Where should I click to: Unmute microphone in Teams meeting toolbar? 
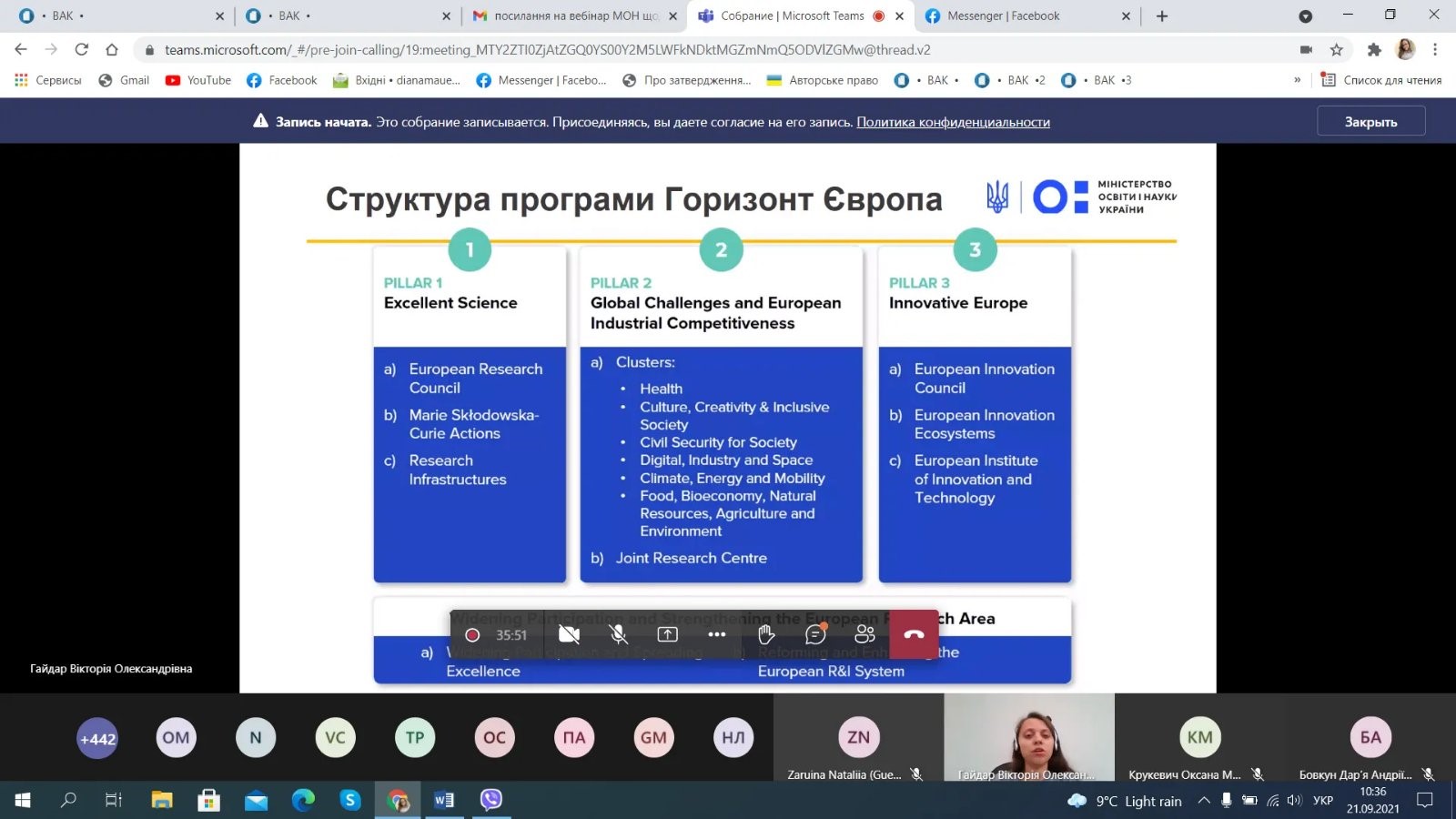[x=618, y=634]
